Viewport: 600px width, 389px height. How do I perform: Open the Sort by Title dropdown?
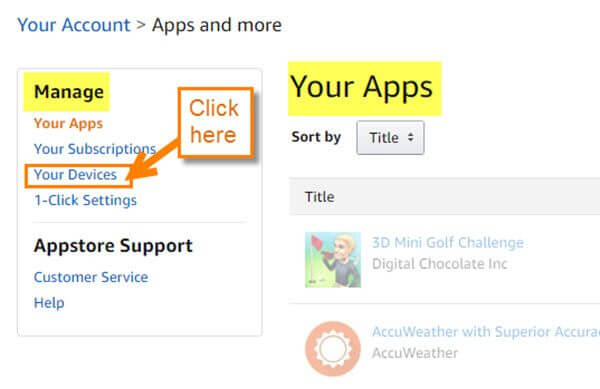coord(390,138)
